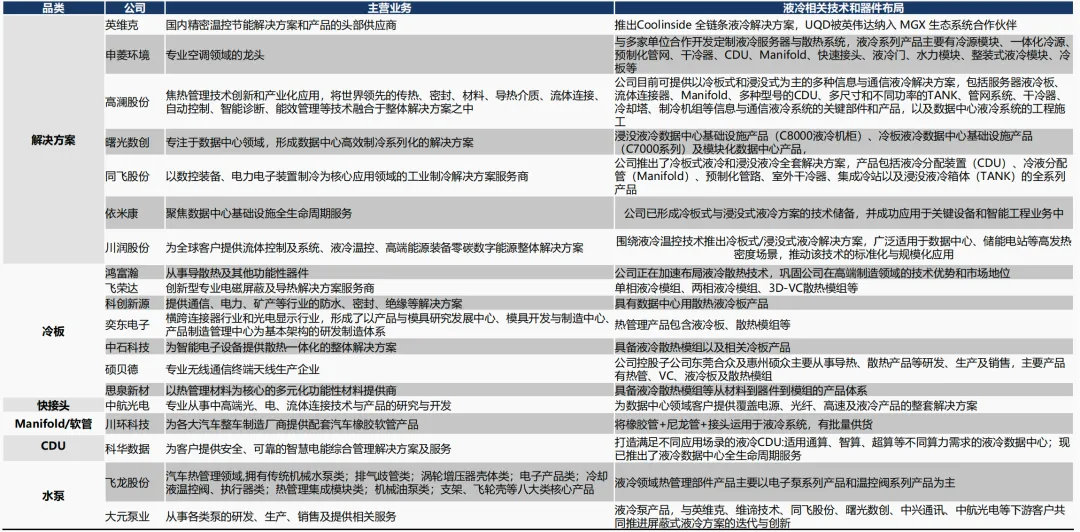Click the cell starting 为全球客户提供流体控制
The height and width of the screenshot is (532, 1080).
tap(388, 247)
